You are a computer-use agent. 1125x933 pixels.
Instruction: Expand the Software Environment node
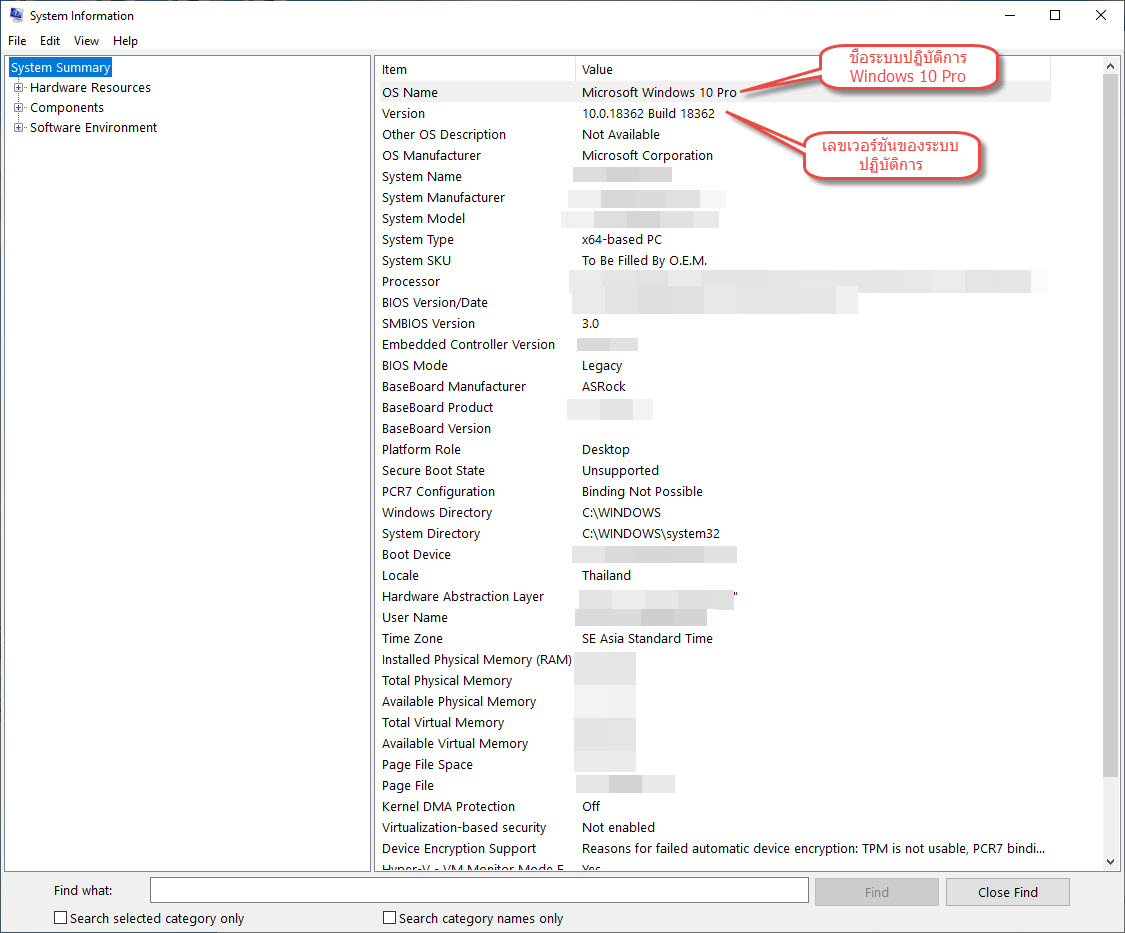(19, 128)
